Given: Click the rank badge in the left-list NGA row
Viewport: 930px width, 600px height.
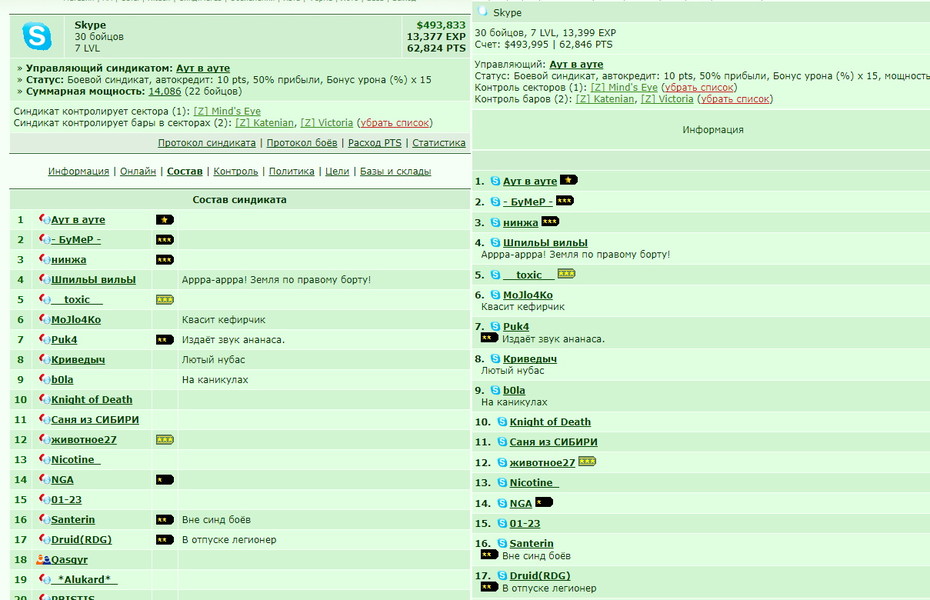Looking at the screenshot, I should [164, 480].
